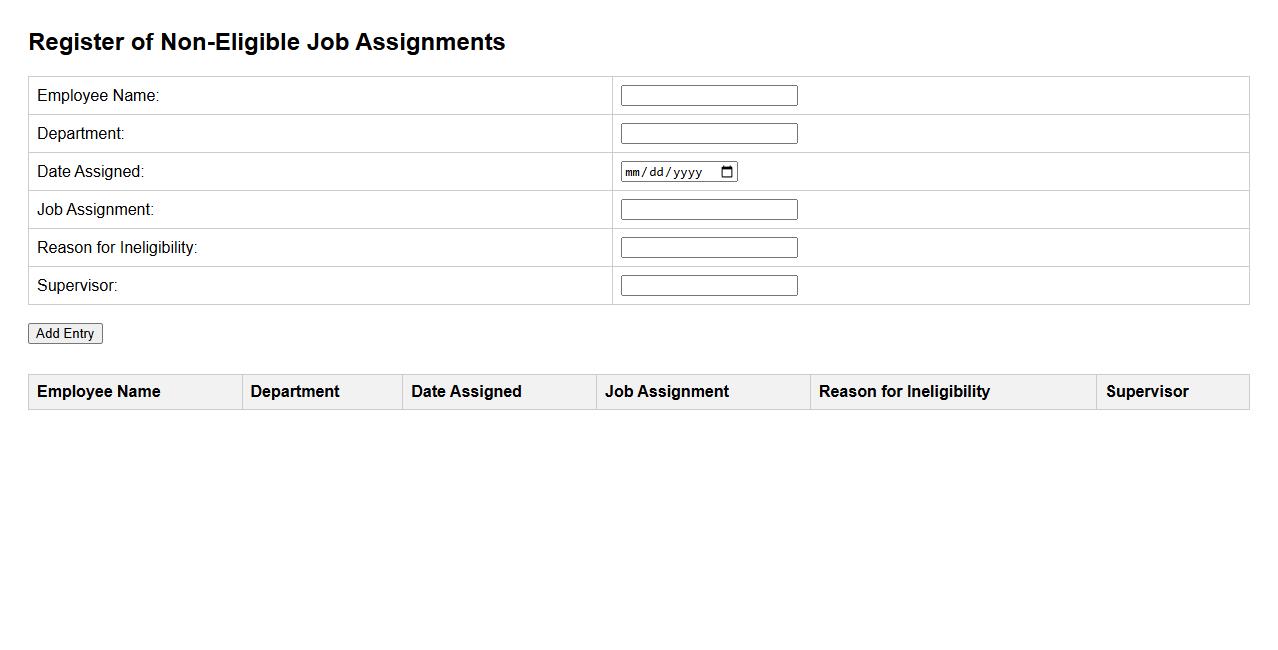Click the "Reason for Ineligibility:" form label

[x=117, y=248]
